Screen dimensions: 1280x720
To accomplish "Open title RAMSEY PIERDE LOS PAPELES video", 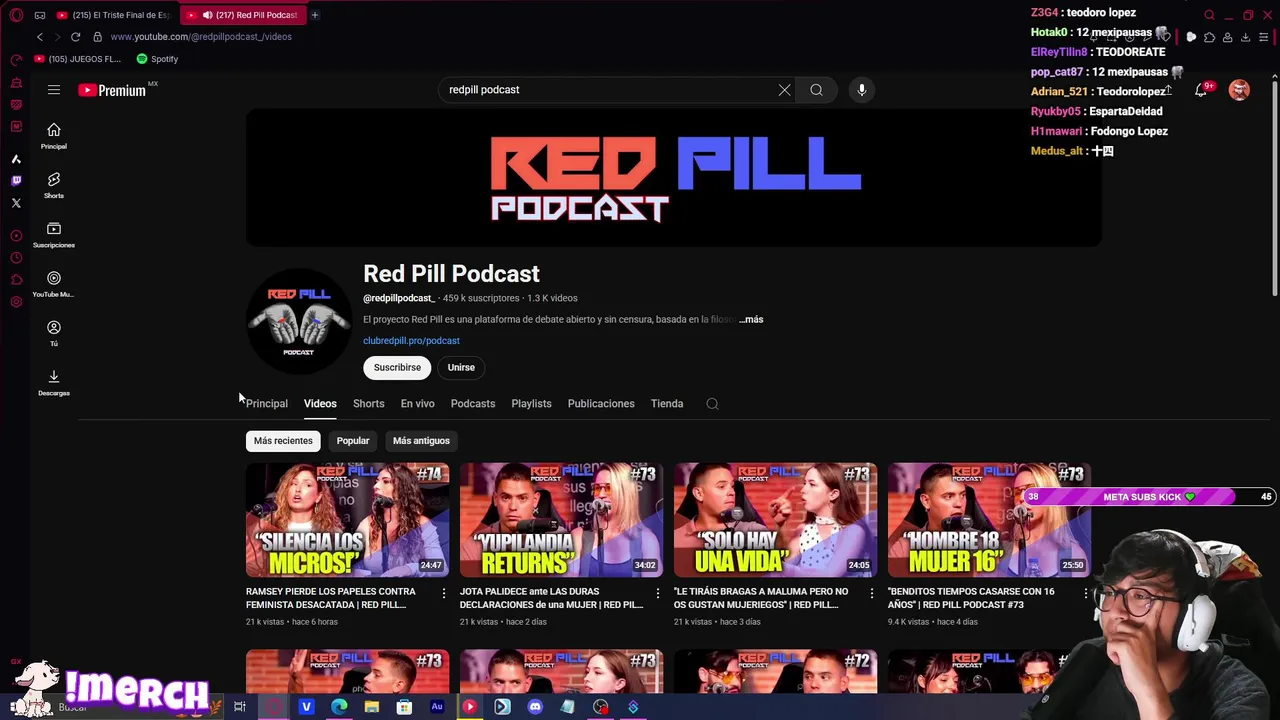I will click(x=331, y=598).
